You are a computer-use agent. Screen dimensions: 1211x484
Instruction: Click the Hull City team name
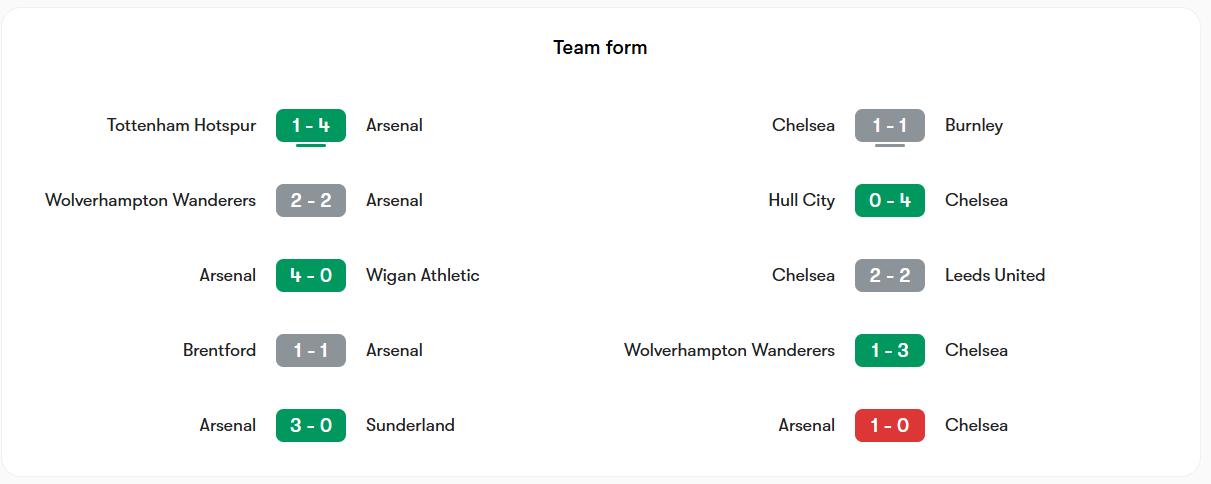coord(801,200)
